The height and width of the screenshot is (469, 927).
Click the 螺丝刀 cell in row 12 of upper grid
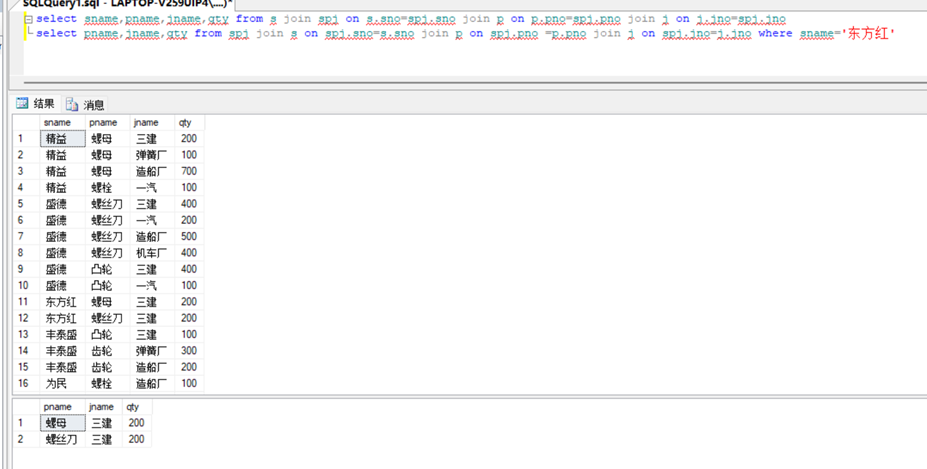point(108,319)
